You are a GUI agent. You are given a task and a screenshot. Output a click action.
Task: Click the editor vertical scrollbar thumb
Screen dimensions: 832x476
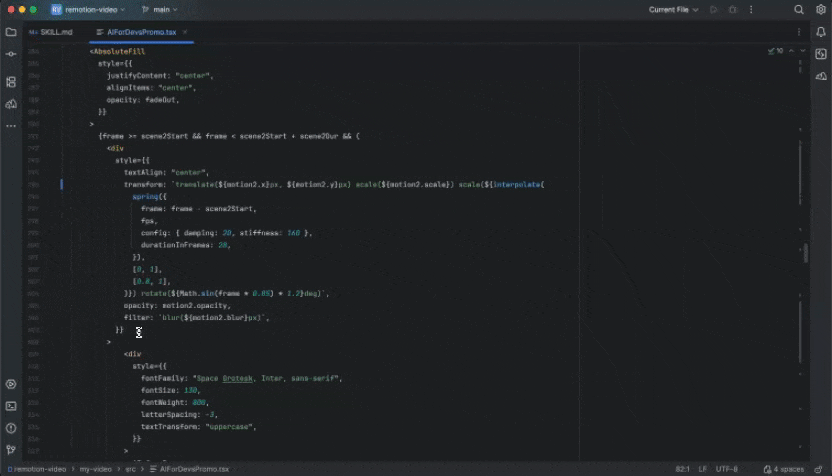[x=805, y=252]
